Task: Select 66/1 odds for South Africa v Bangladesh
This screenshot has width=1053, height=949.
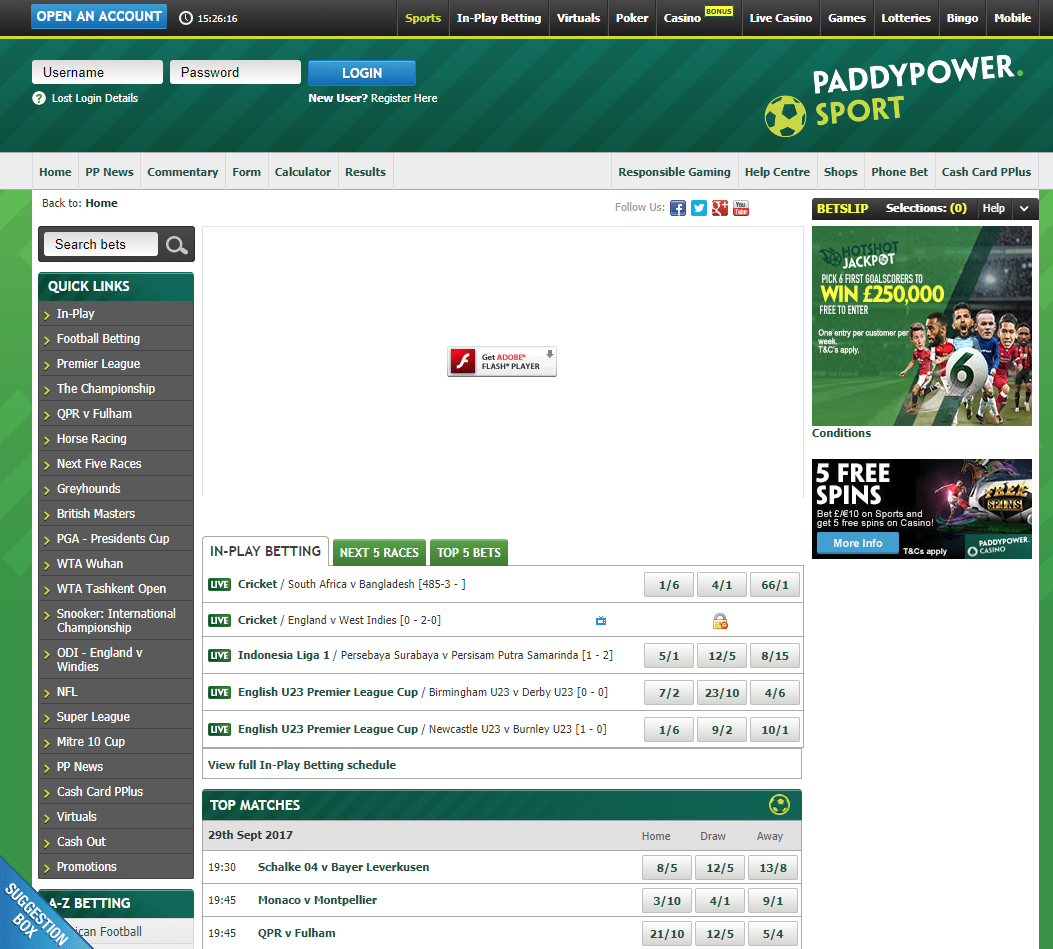Action: [774, 585]
